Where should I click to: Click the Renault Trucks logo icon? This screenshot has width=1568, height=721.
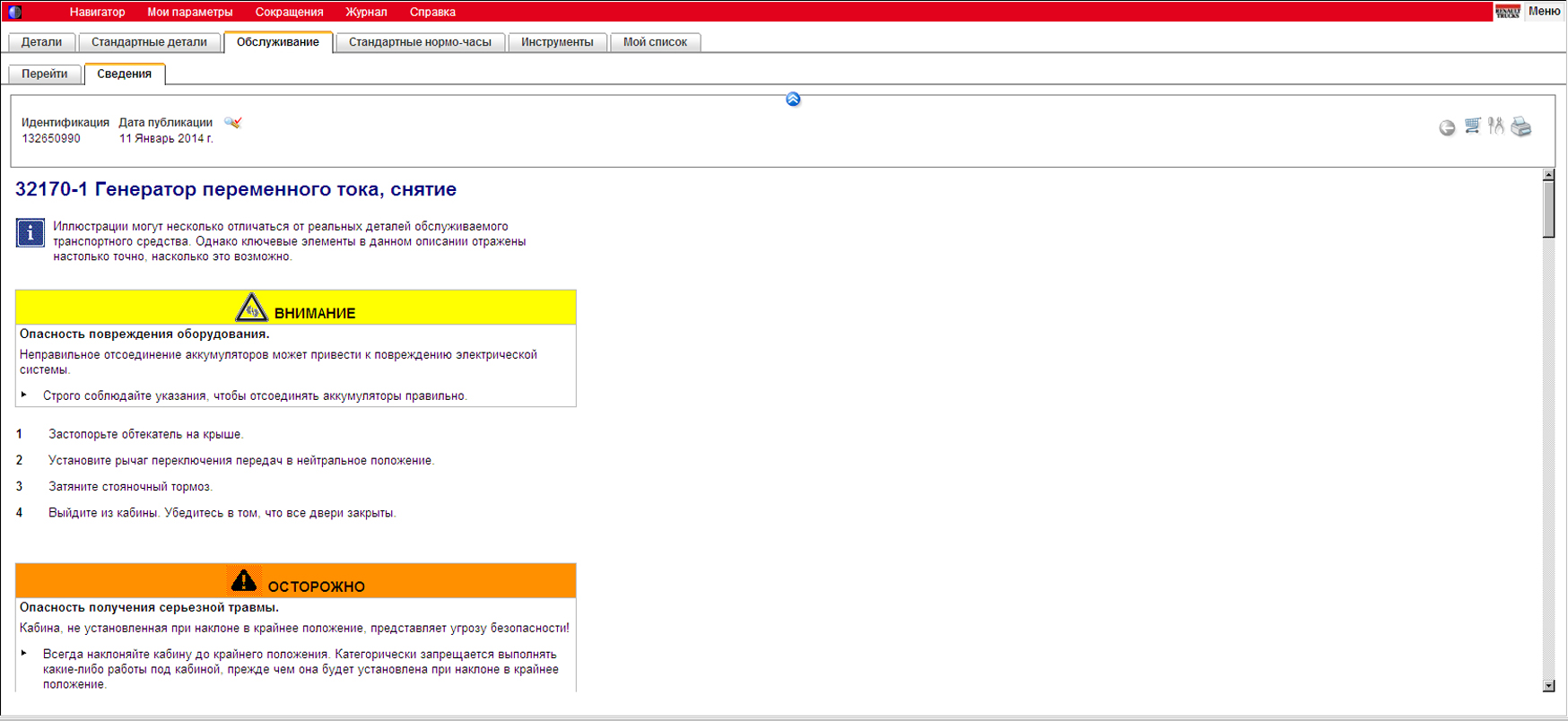tap(1508, 12)
